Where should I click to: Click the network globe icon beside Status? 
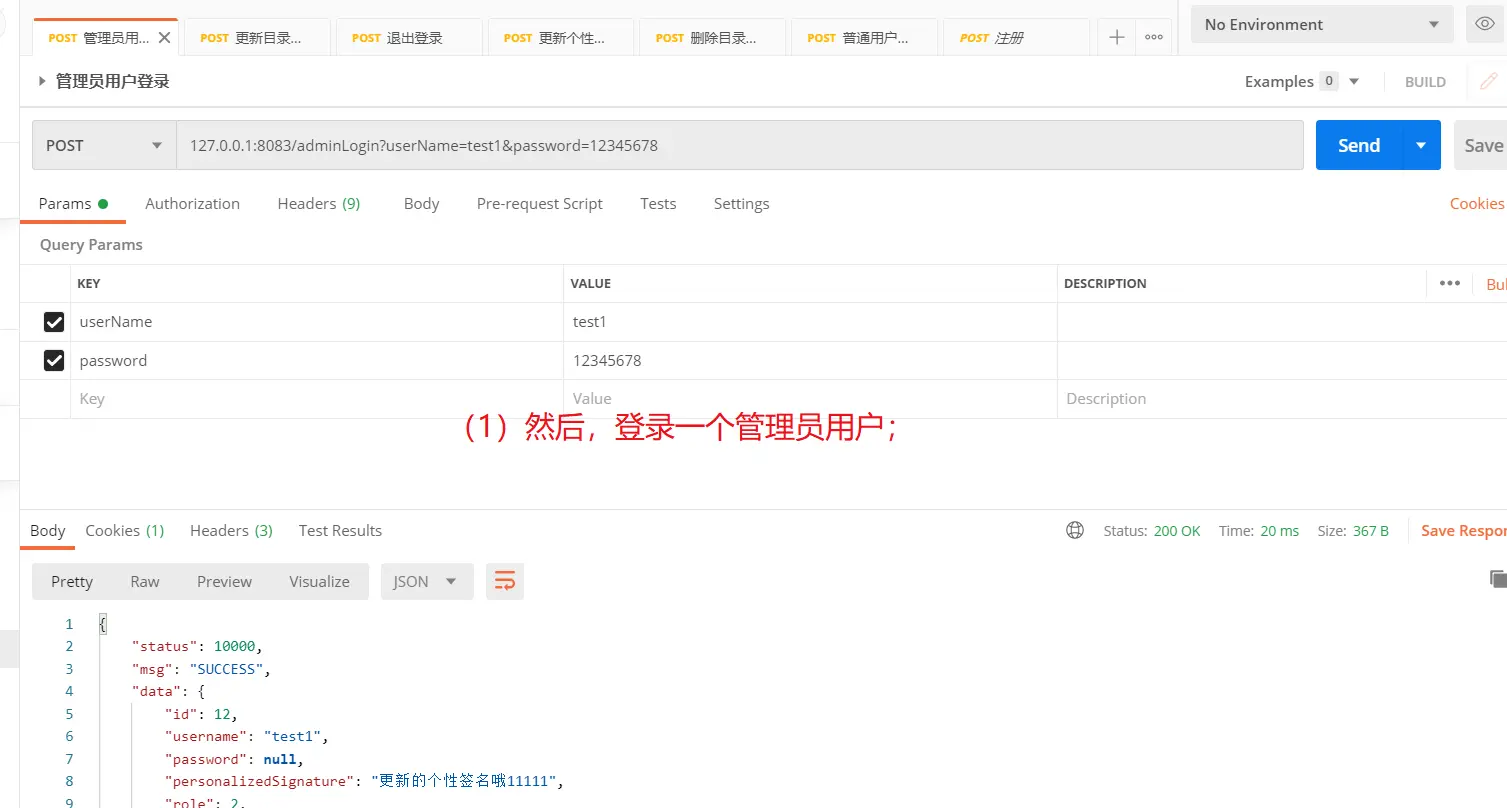[1075, 531]
